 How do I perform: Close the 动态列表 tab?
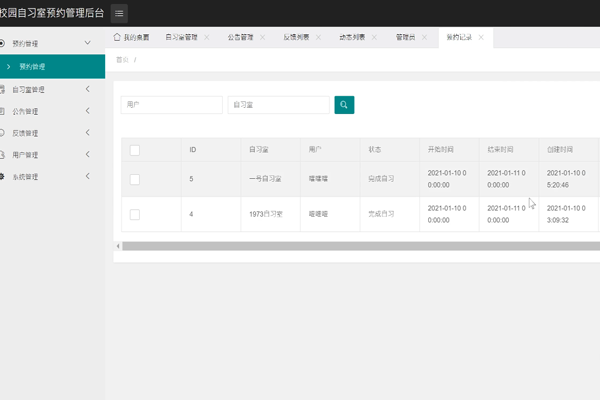(x=374, y=37)
